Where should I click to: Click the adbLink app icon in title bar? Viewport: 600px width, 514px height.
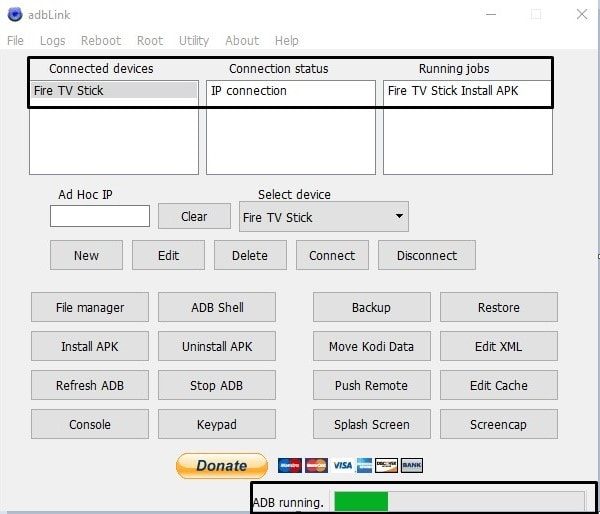(x=15, y=15)
